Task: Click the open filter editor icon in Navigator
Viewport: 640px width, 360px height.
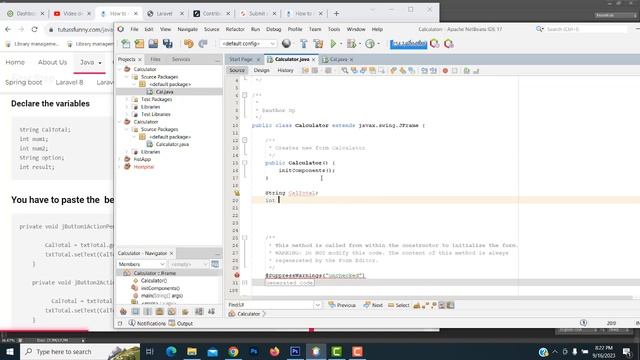Action: pos(215,264)
